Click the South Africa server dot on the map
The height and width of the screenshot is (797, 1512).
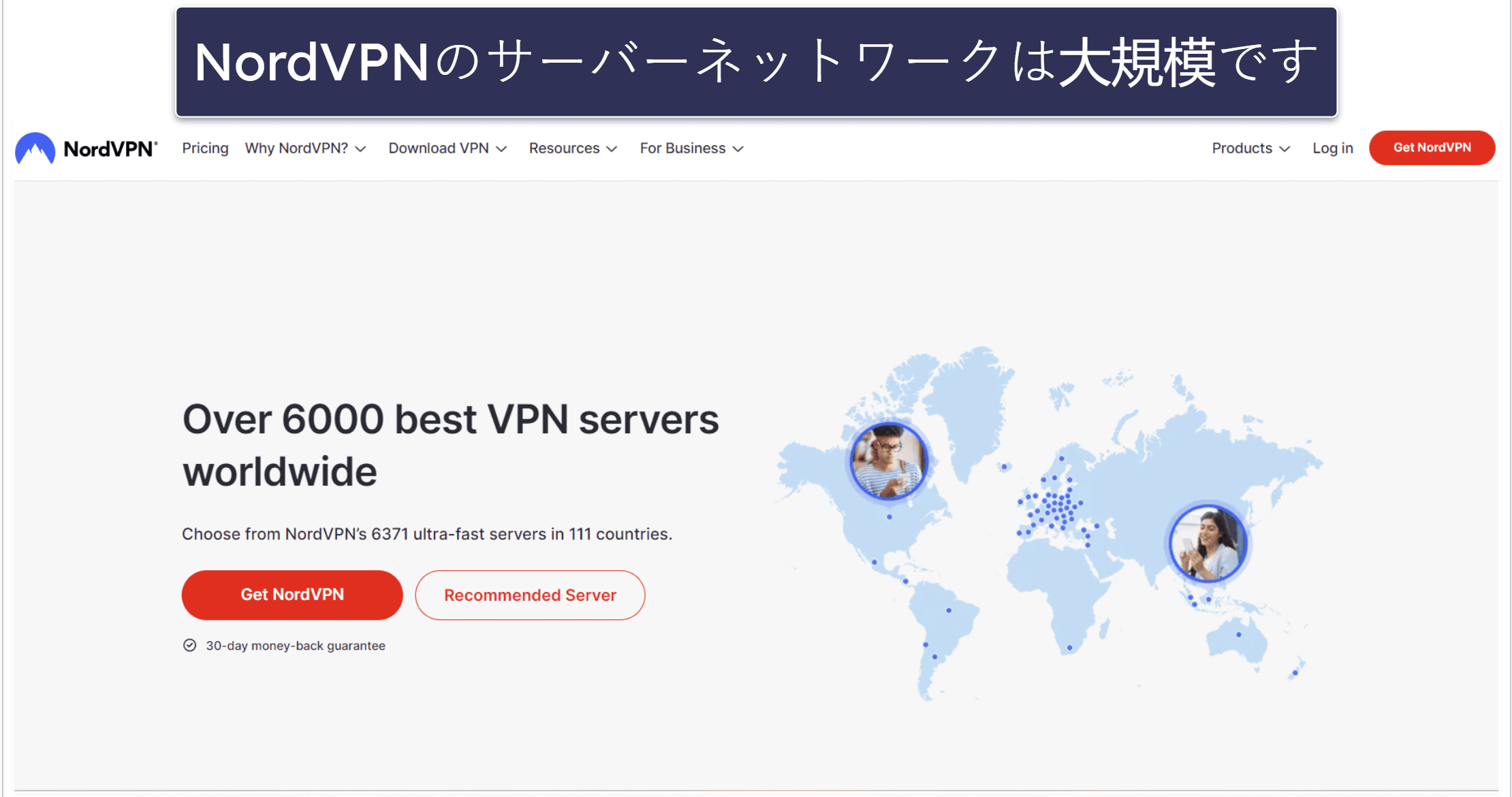point(1069,648)
